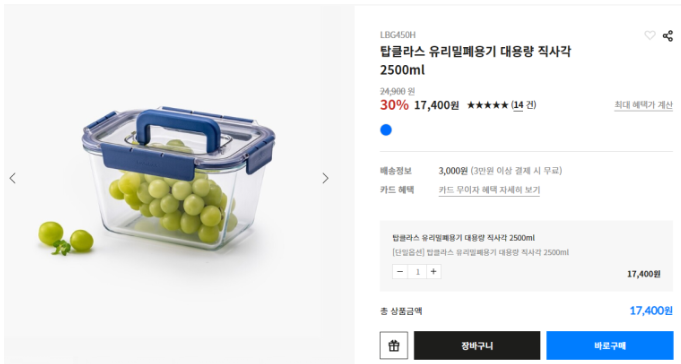Open the 14건 reviews link

click(x=523, y=105)
